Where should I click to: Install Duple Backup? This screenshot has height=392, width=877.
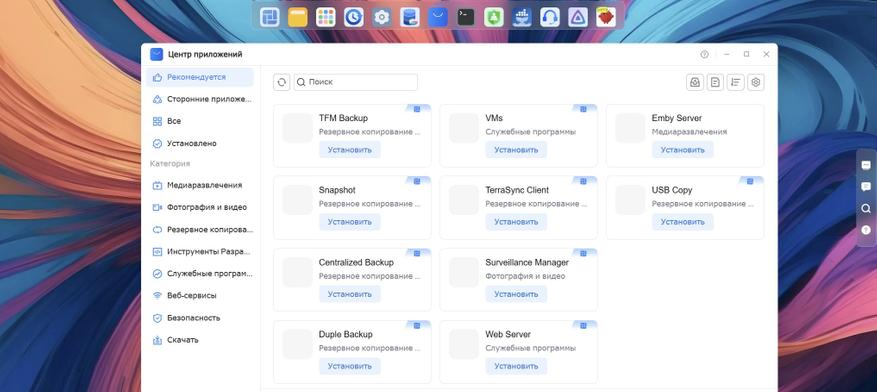click(350, 366)
